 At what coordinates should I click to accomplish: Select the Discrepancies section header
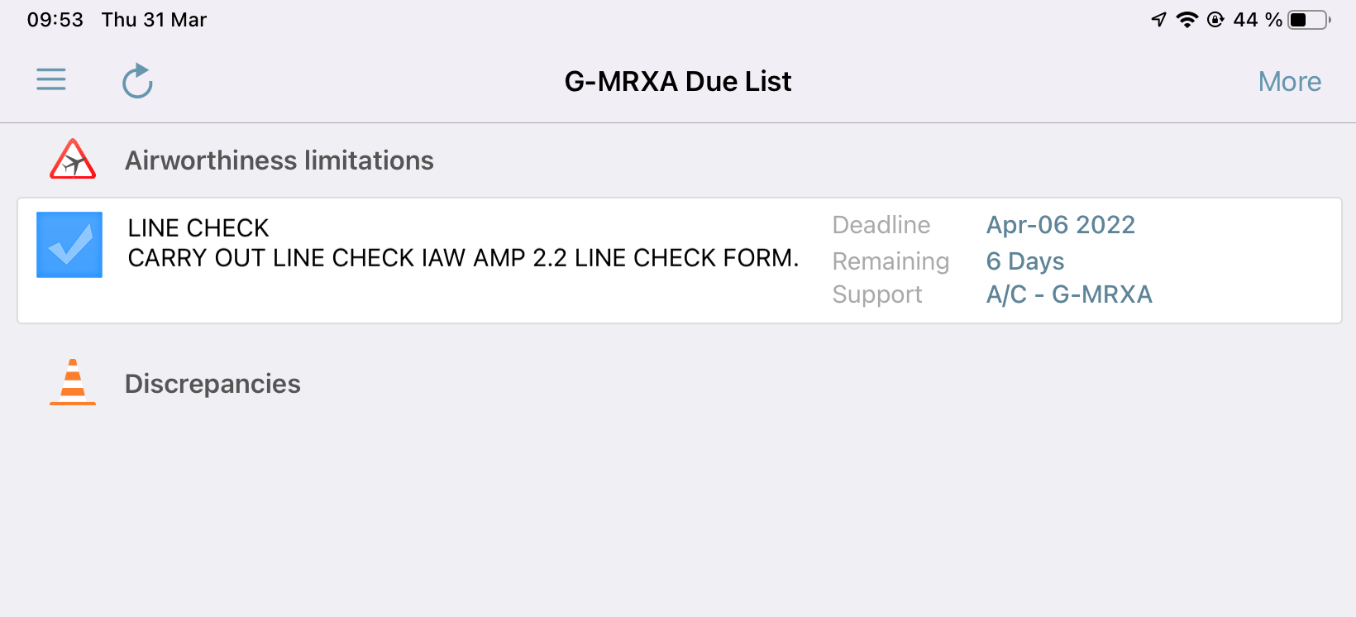pos(212,384)
